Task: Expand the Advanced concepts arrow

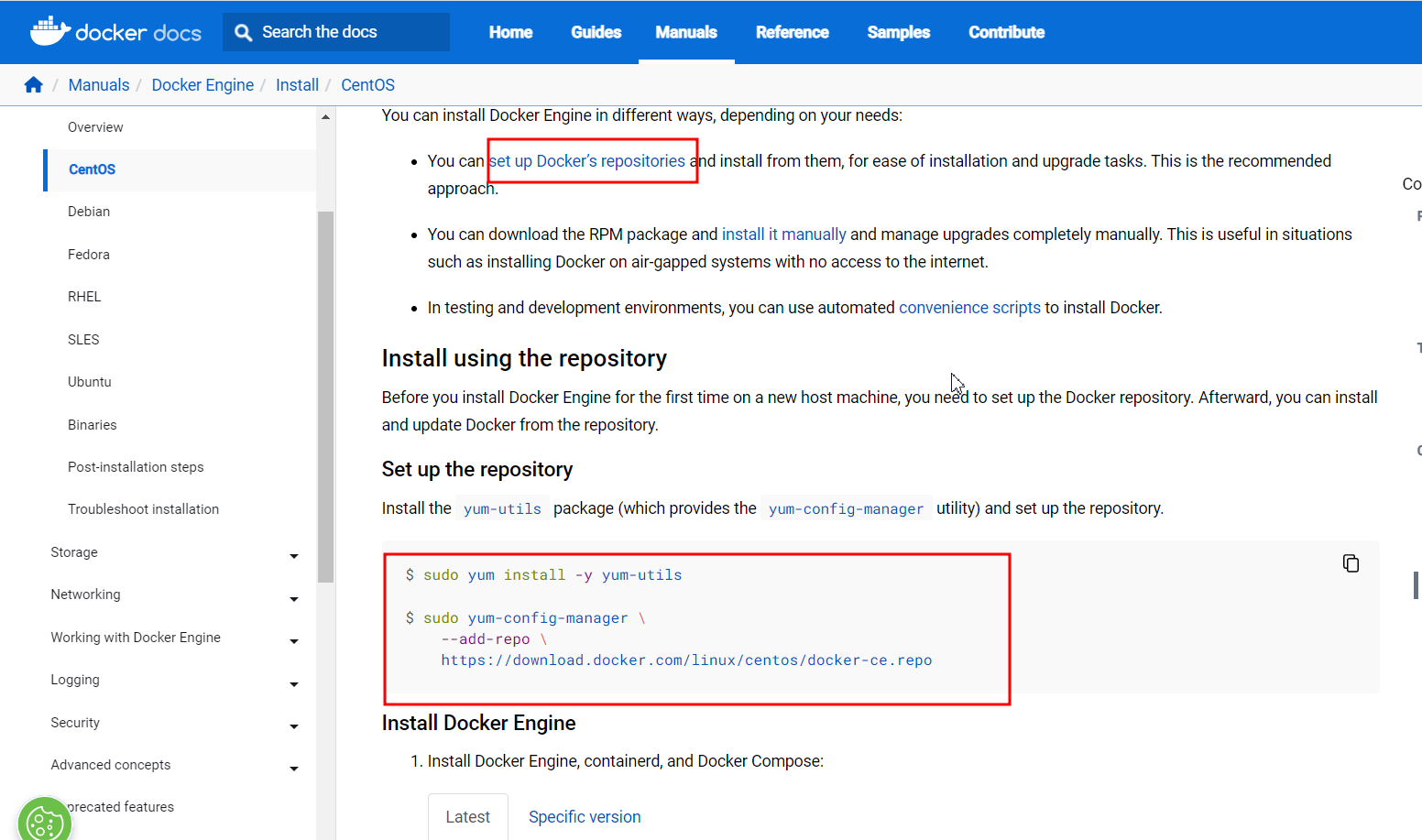Action: (x=294, y=769)
